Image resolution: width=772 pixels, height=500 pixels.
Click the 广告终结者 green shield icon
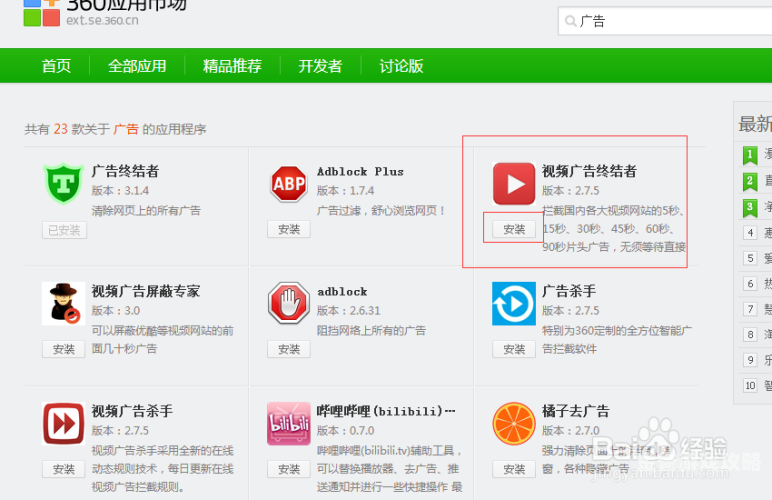tap(63, 184)
